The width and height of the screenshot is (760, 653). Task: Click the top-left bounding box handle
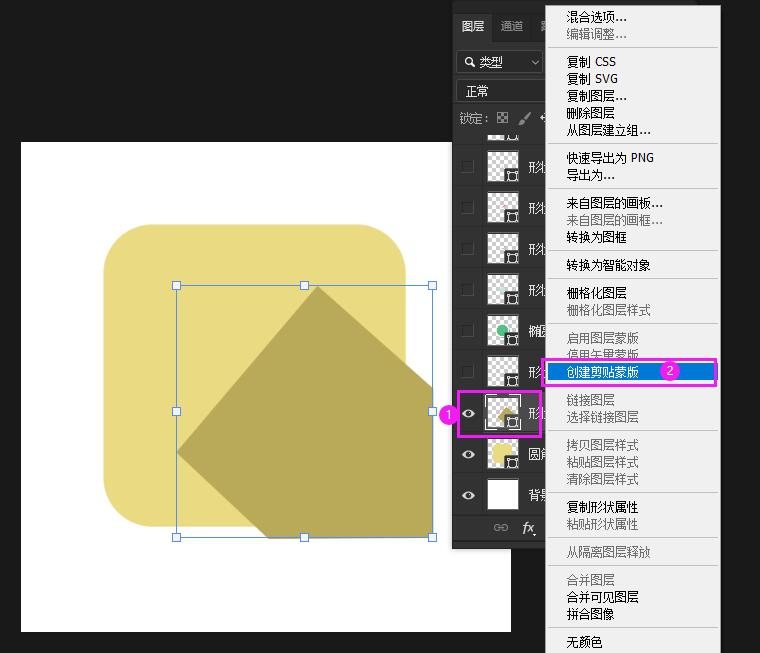pos(176,286)
